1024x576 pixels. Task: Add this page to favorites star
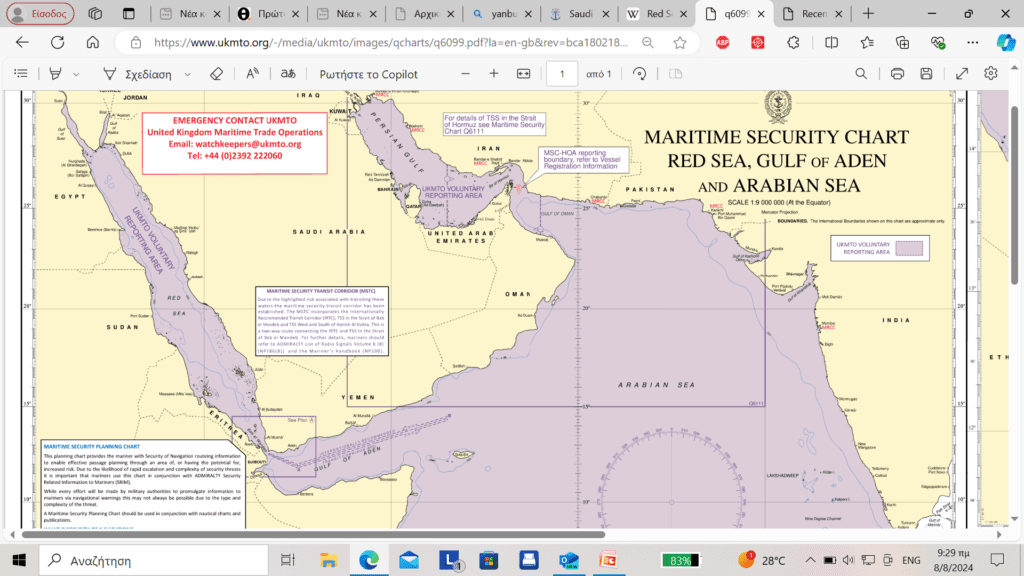coord(680,42)
